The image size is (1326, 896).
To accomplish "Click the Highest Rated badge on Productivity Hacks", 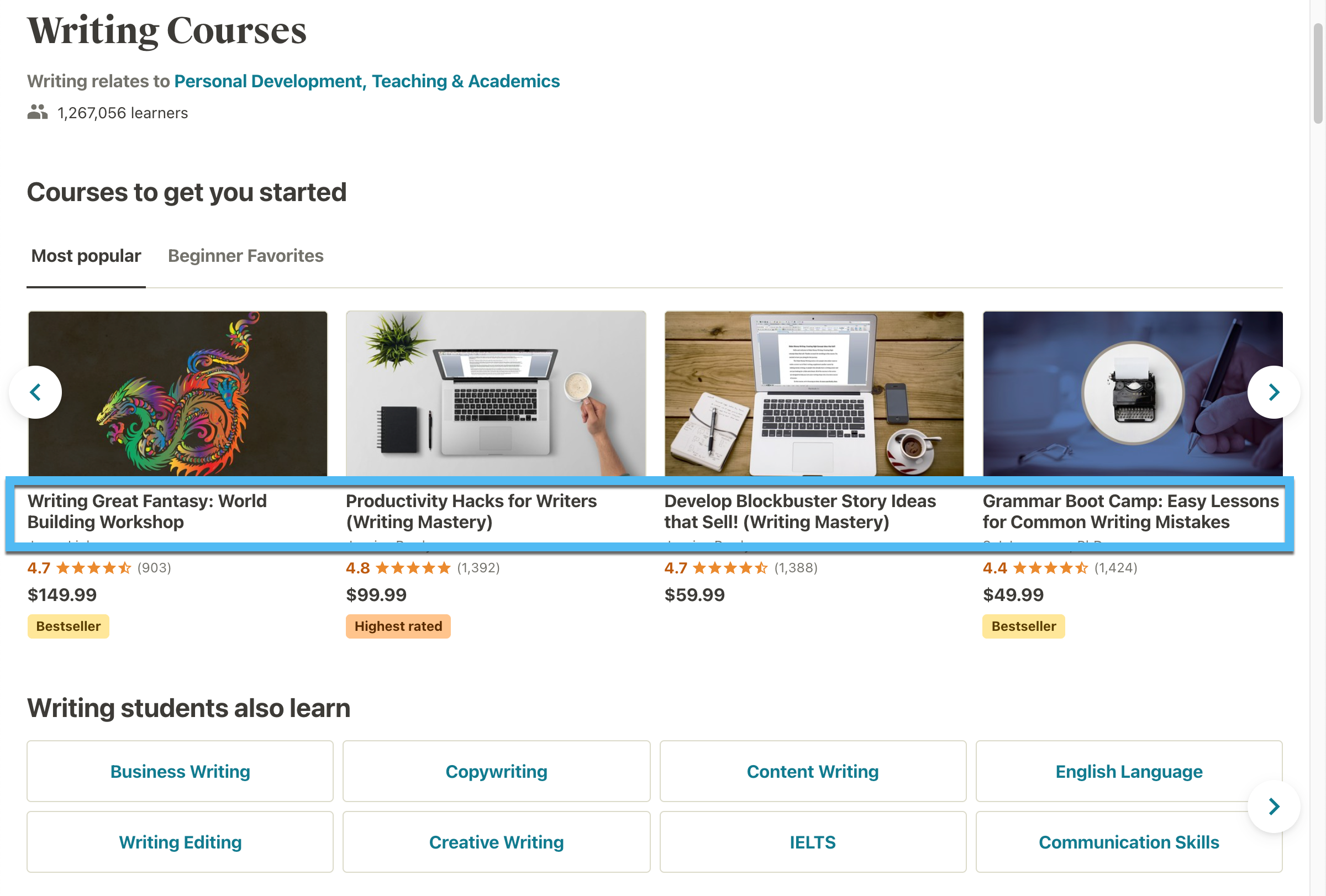I will pos(398,626).
